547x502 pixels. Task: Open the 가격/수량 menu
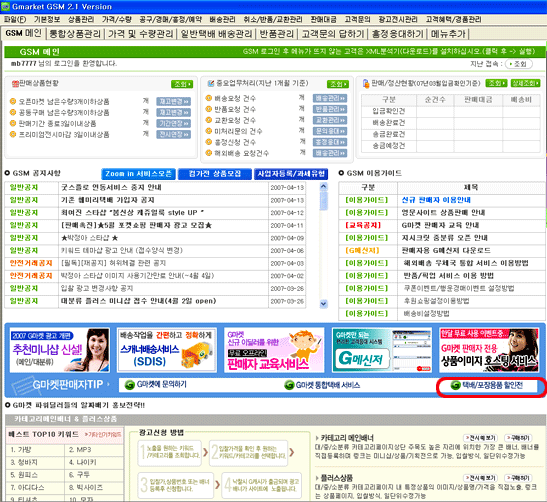(x=117, y=20)
